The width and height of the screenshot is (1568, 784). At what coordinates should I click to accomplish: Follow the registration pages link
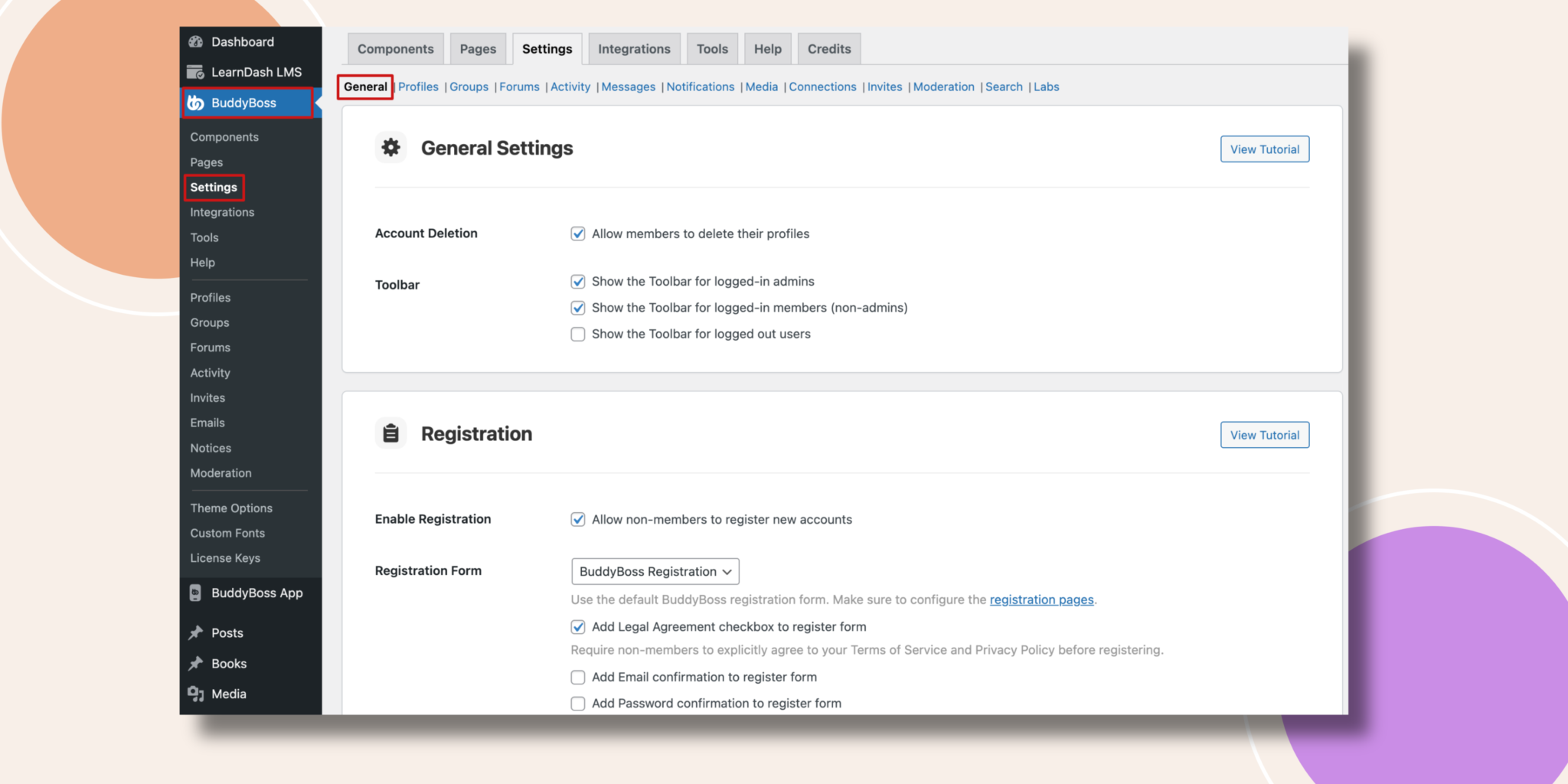(x=1041, y=599)
